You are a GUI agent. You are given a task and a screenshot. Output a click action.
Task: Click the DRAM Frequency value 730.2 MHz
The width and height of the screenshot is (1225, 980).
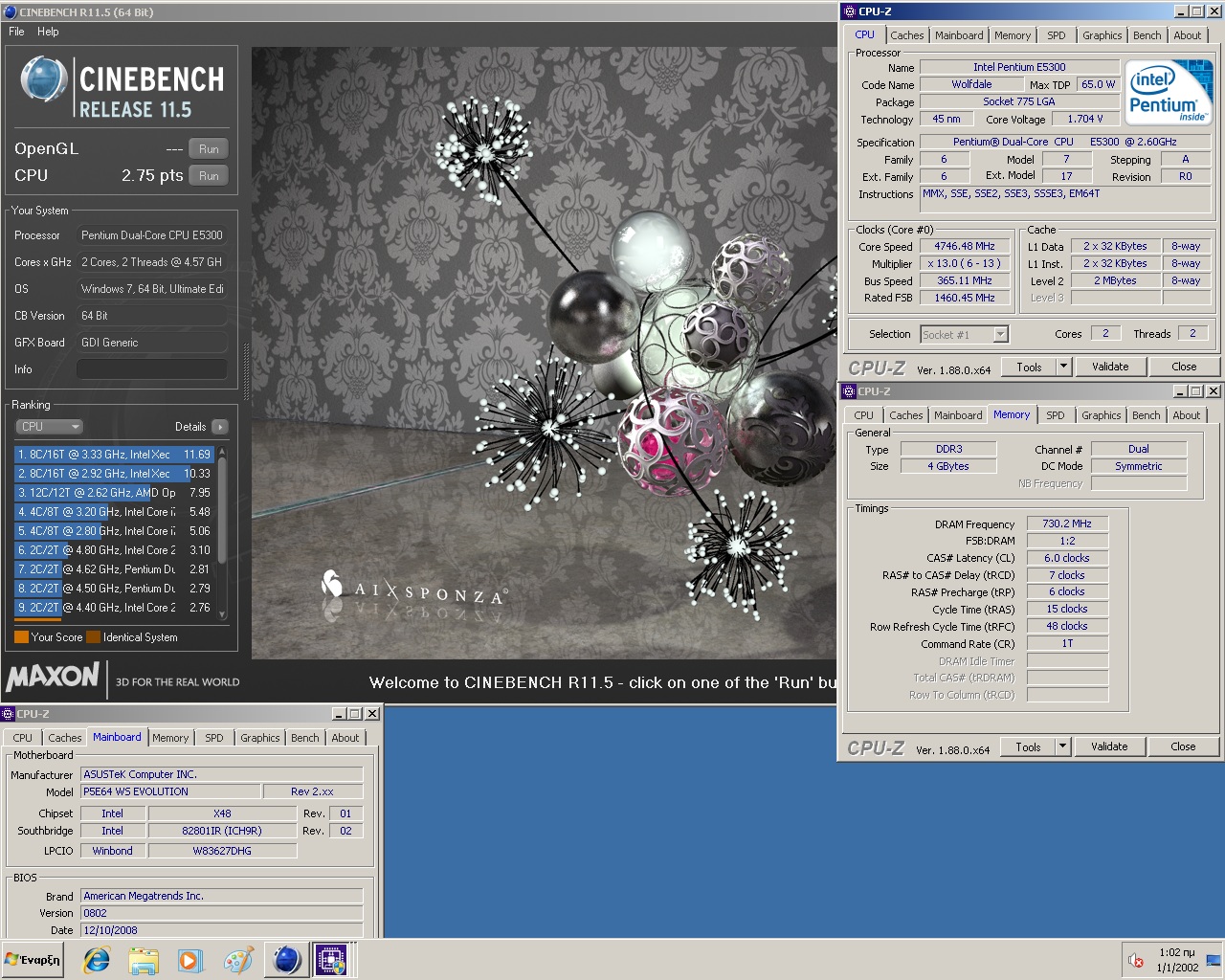tap(1067, 523)
